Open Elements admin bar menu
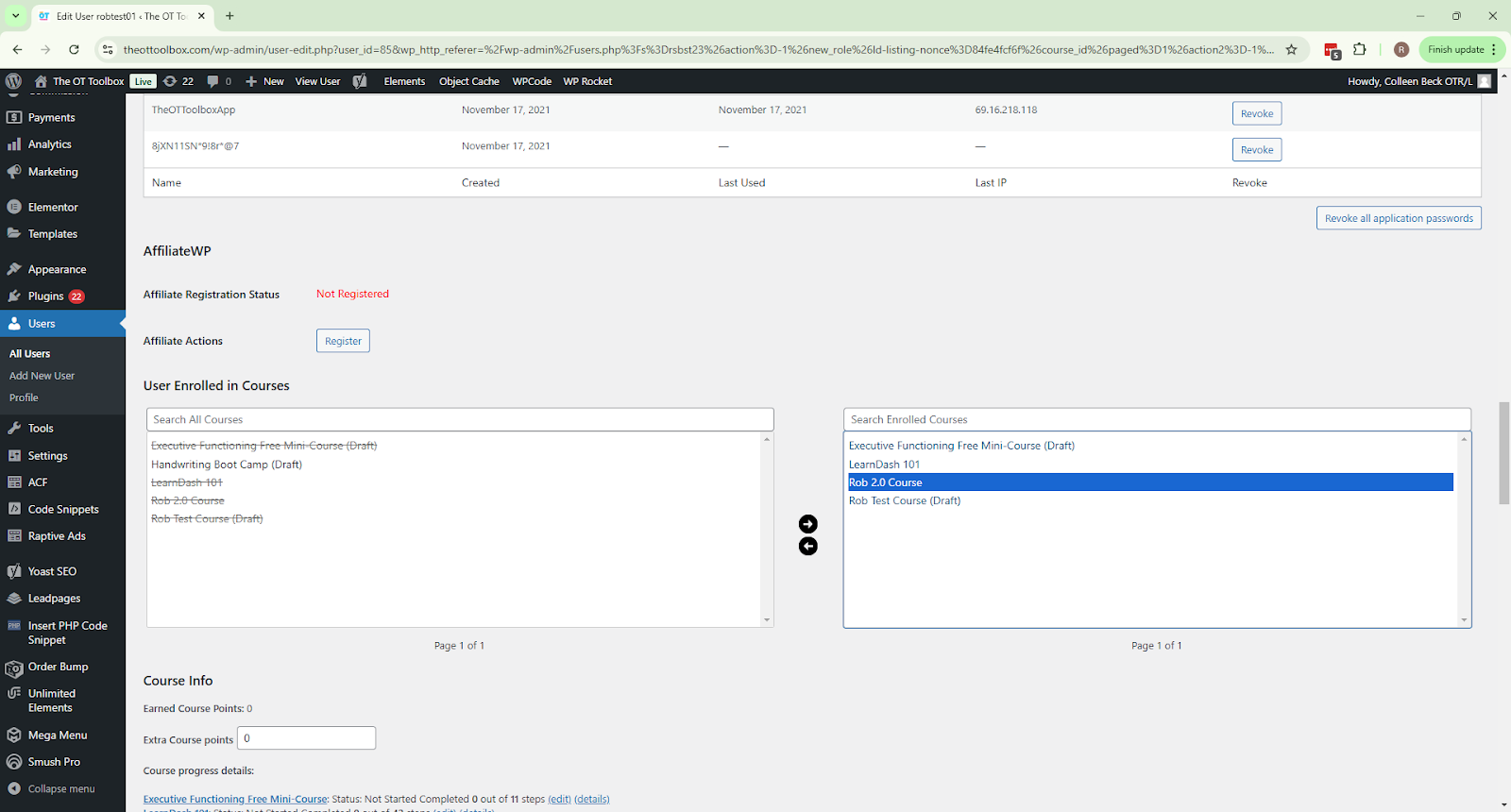The height and width of the screenshot is (812, 1511). tap(404, 81)
